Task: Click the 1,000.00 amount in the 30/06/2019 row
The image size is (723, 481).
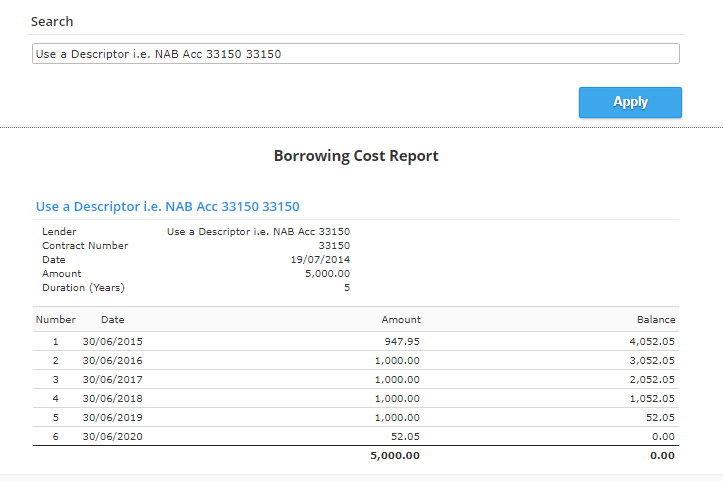Action: coord(397,417)
